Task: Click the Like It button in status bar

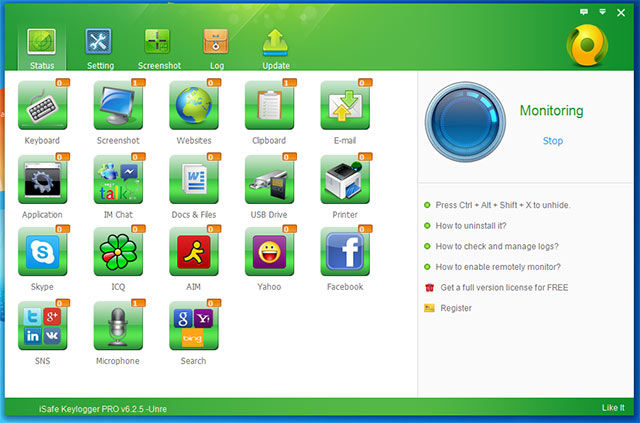Action: 613,407
